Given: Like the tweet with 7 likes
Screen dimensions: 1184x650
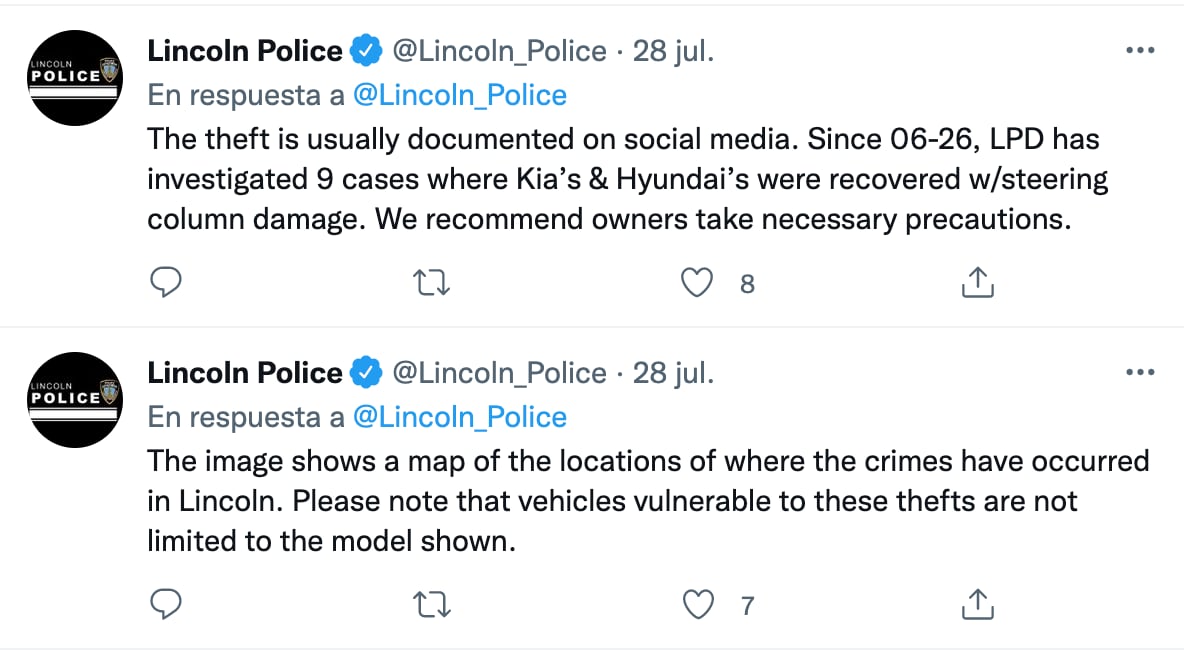Looking at the screenshot, I should [696, 605].
